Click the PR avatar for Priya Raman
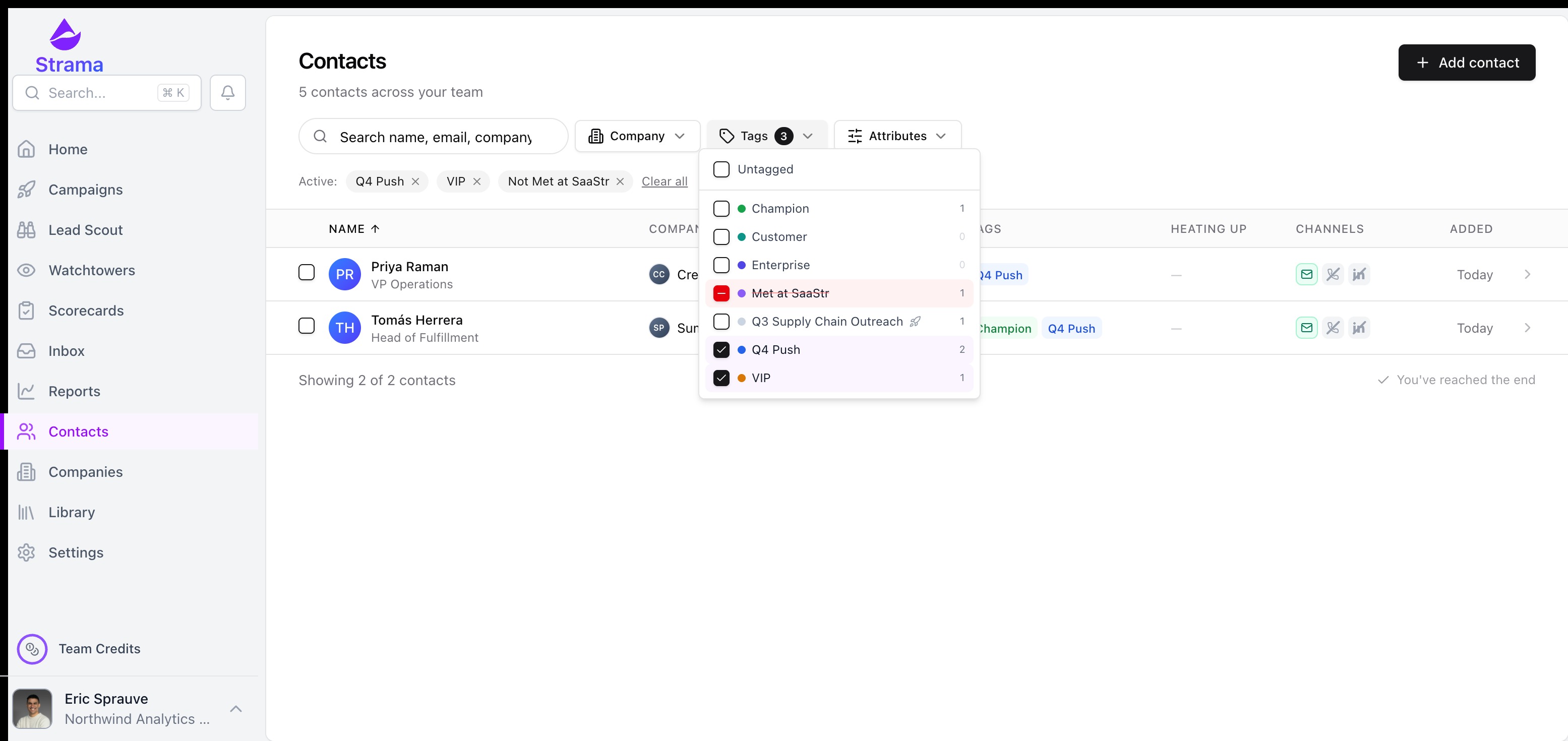 pos(344,274)
